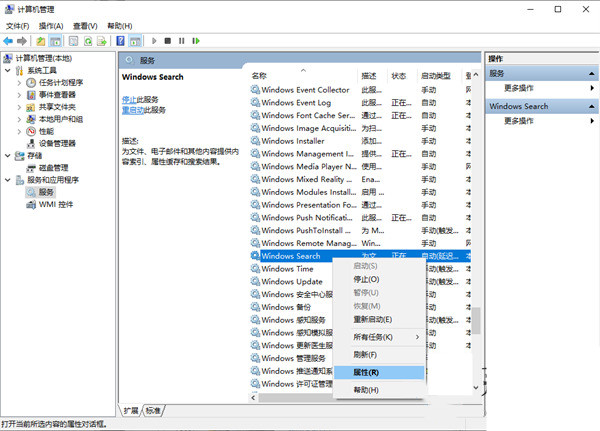This screenshot has width=600, height=431.
Task: Collapse the 系统工具 tree node
Action: 8,70
